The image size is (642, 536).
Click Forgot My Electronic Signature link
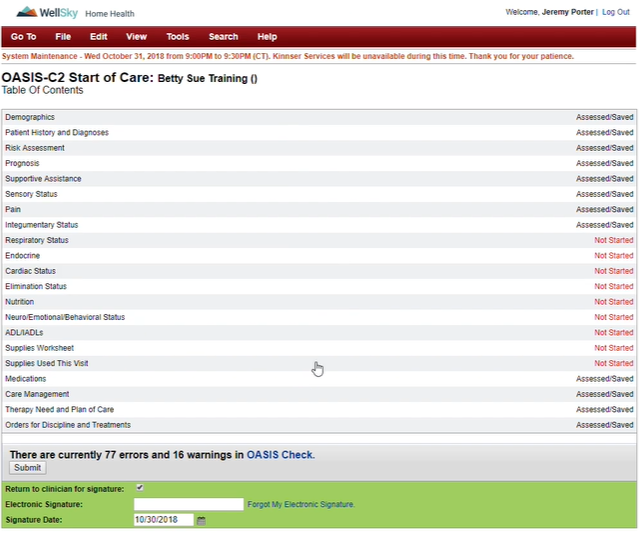coord(301,504)
